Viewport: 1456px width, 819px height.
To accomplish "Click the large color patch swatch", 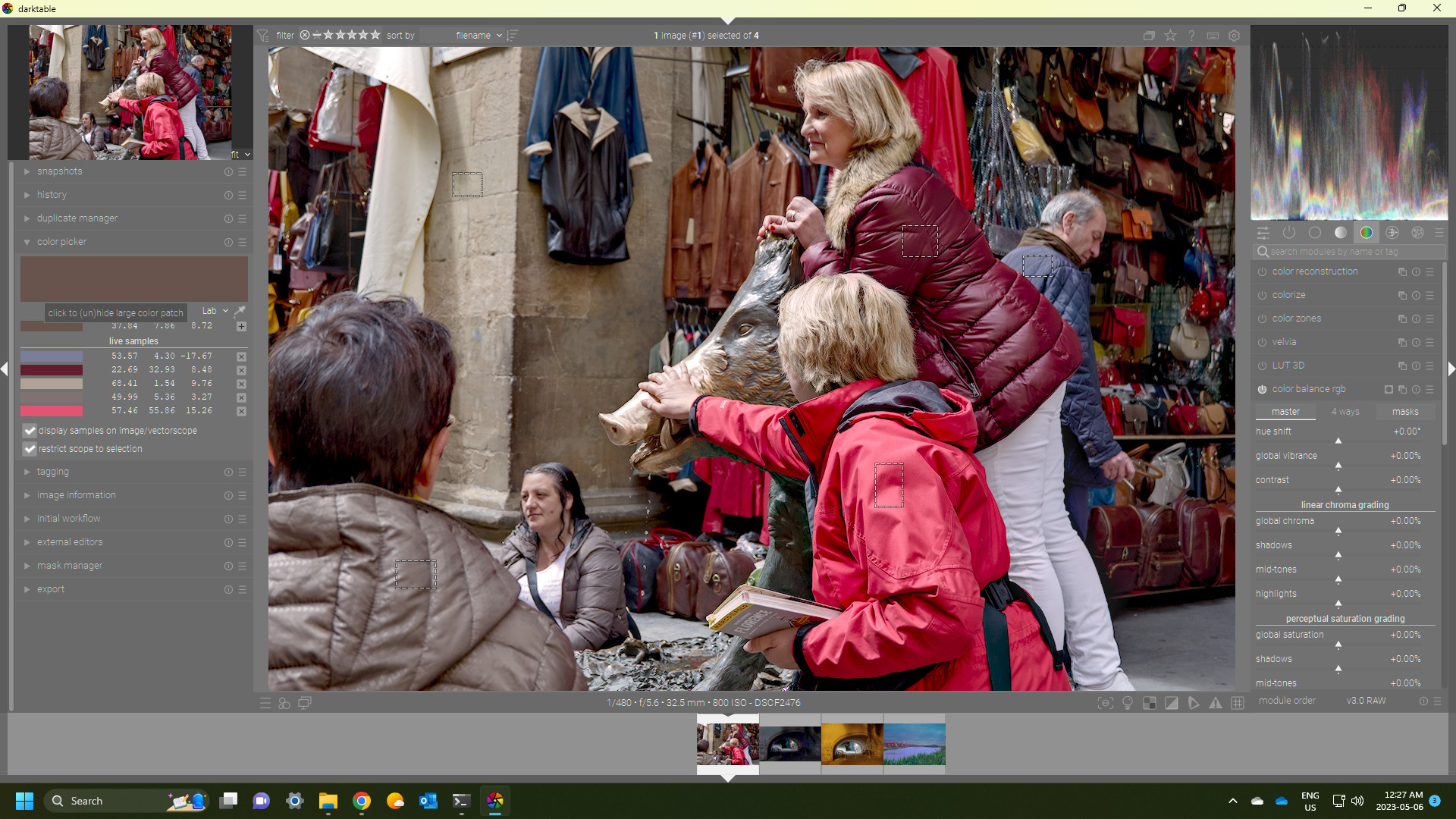I will (133, 278).
